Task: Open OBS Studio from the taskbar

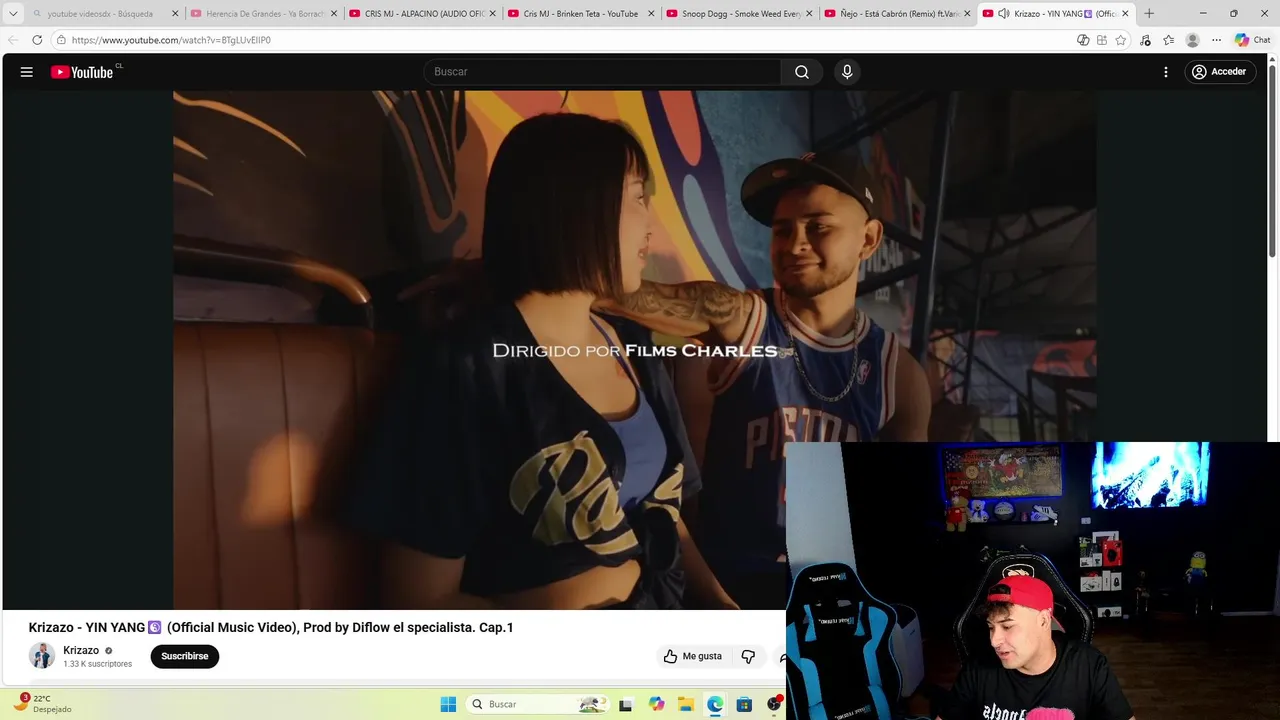Action: tap(773, 704)
